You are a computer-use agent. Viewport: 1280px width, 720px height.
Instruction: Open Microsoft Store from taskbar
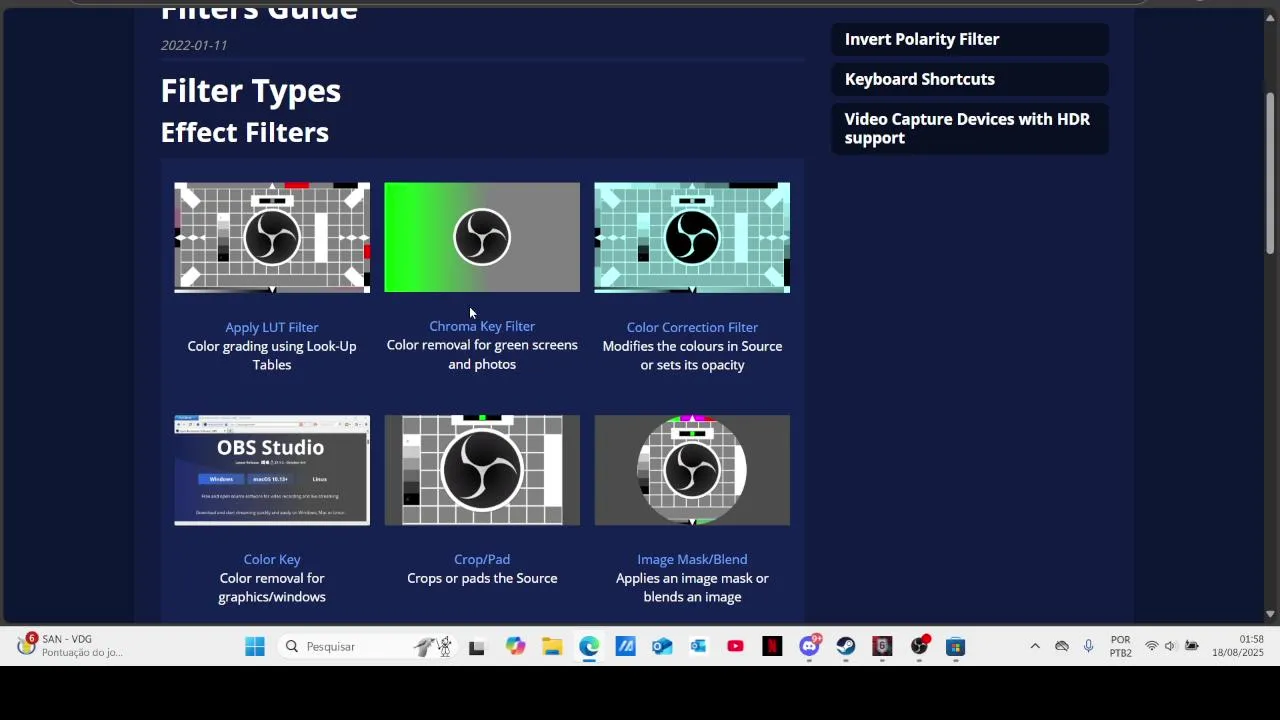[x=955, y=647]
